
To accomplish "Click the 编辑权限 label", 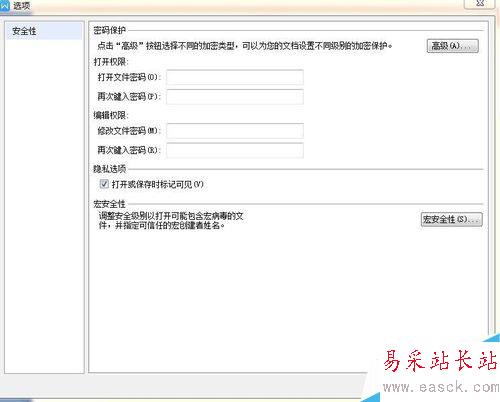I will pos(111,115).
